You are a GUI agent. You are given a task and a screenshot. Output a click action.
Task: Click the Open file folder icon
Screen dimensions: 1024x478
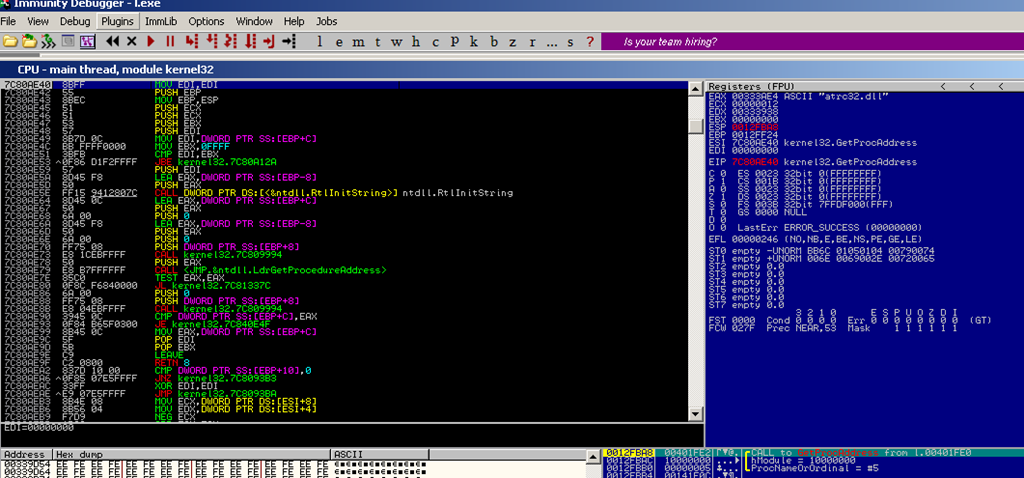10,41
